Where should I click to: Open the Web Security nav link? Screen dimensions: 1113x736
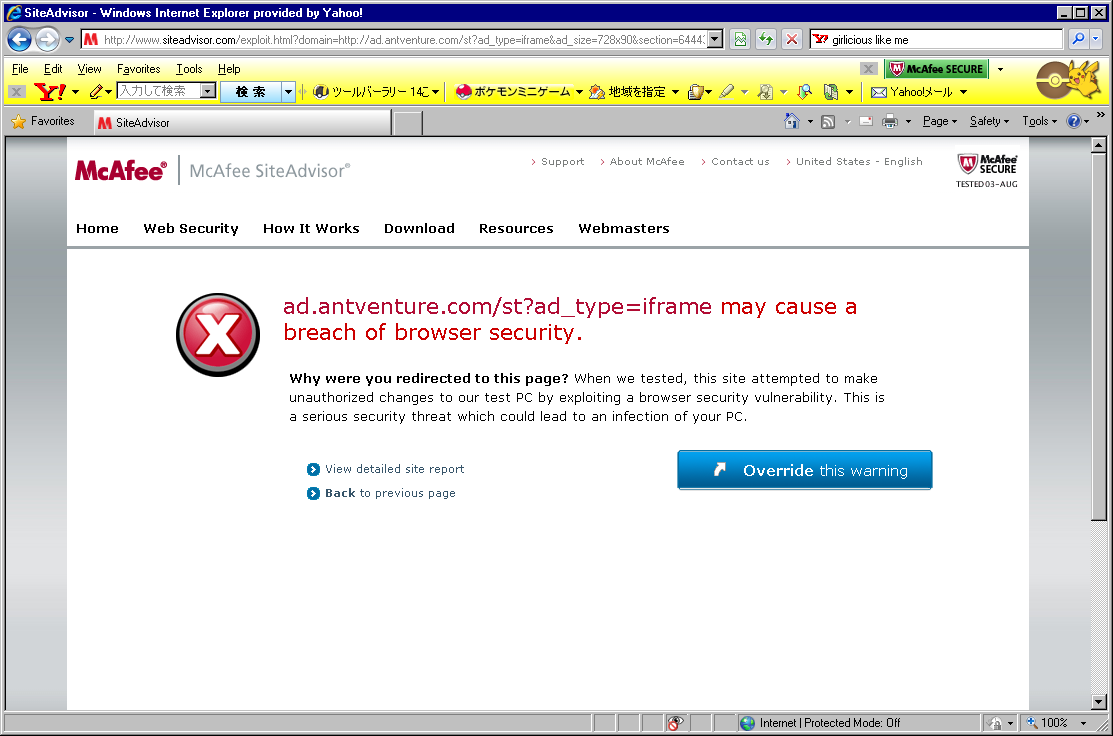[x=191, y=229]
